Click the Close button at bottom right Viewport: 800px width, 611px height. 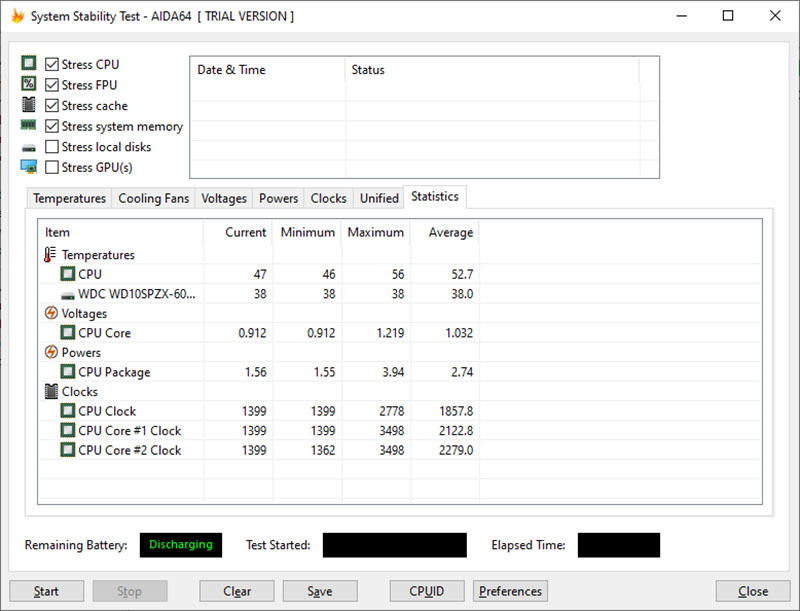point(753,591)
